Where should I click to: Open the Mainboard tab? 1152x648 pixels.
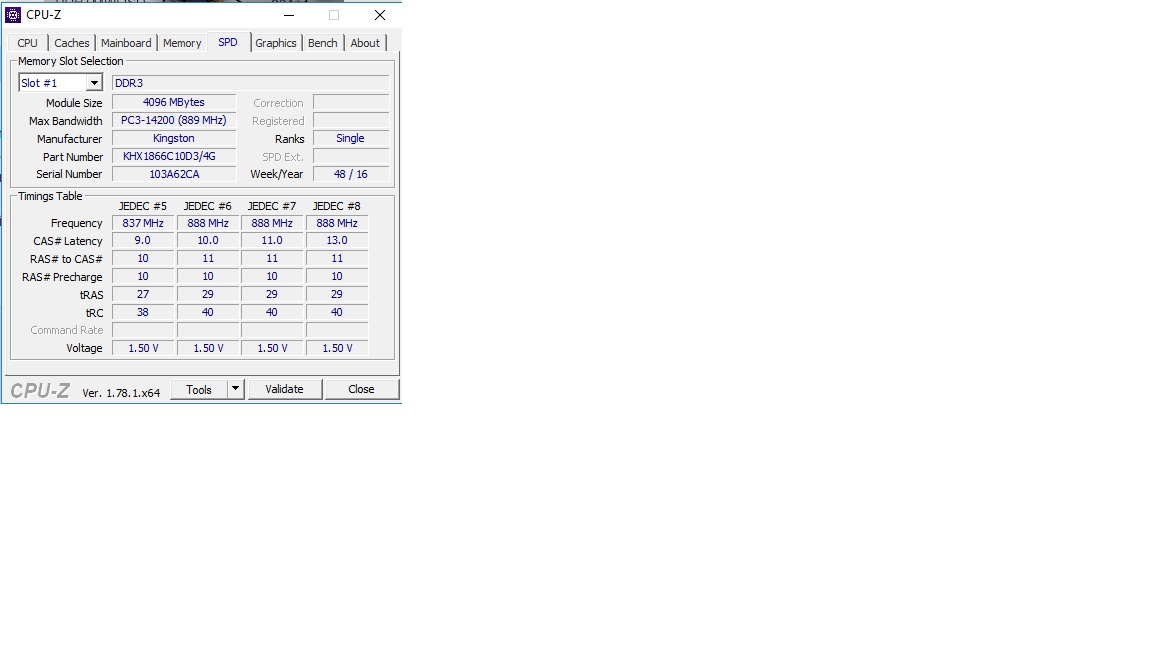(126, 43)
